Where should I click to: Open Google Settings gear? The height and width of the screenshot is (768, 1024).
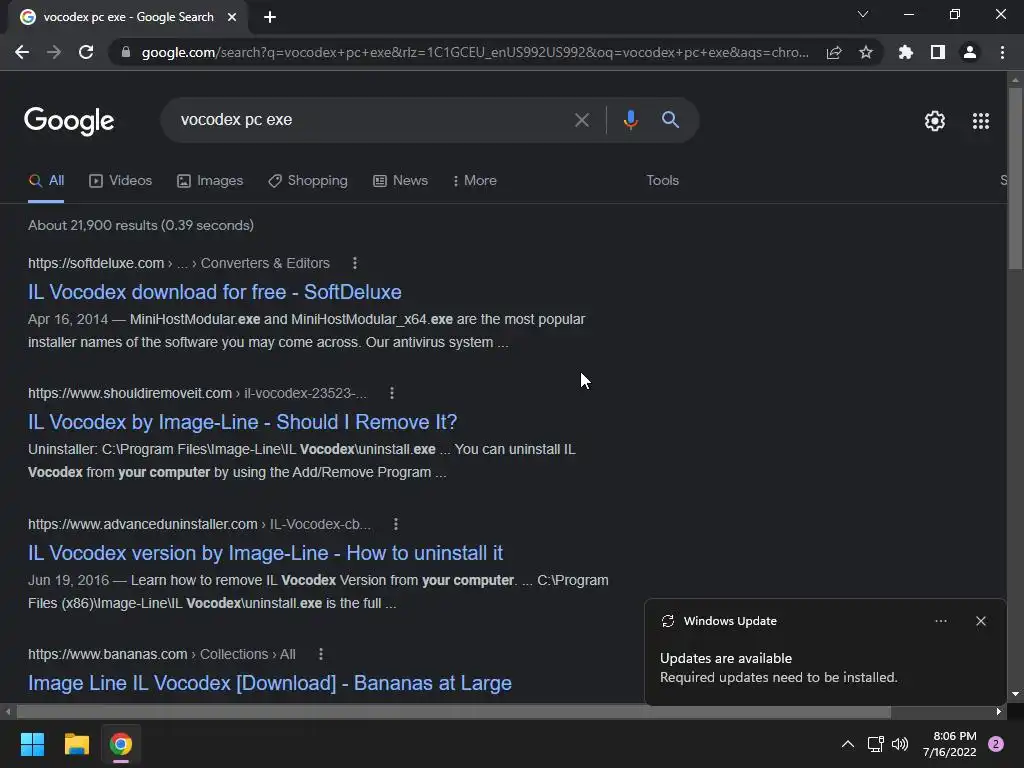(x=935, y=121)
